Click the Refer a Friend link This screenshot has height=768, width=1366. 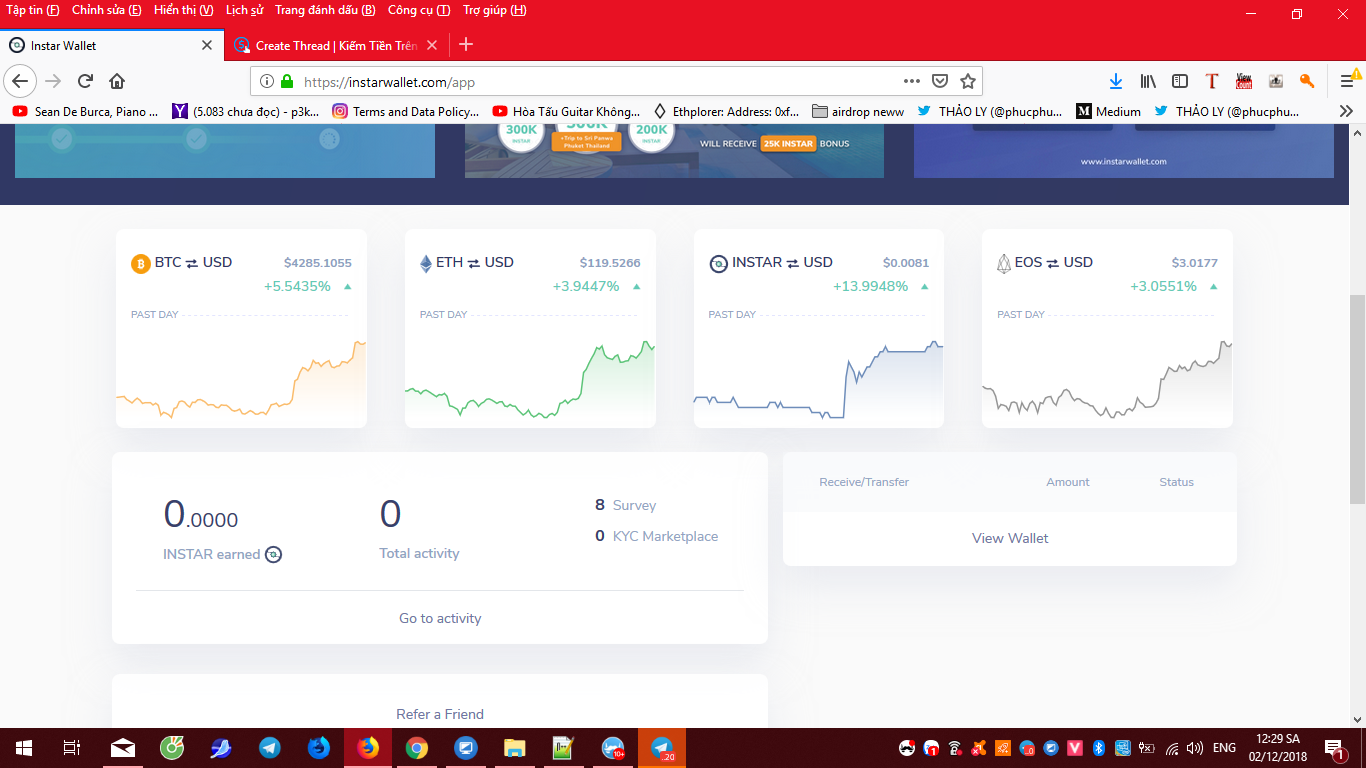point(440,714)
